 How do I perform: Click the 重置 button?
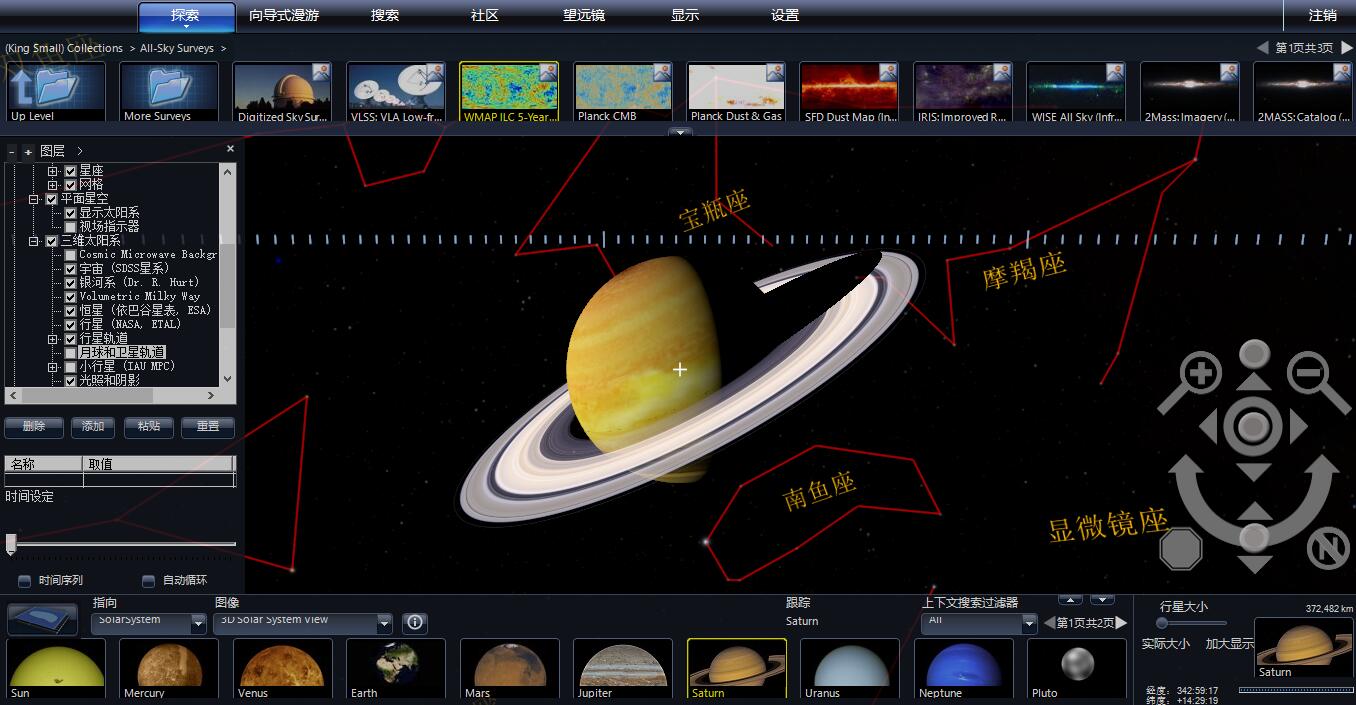208,427
